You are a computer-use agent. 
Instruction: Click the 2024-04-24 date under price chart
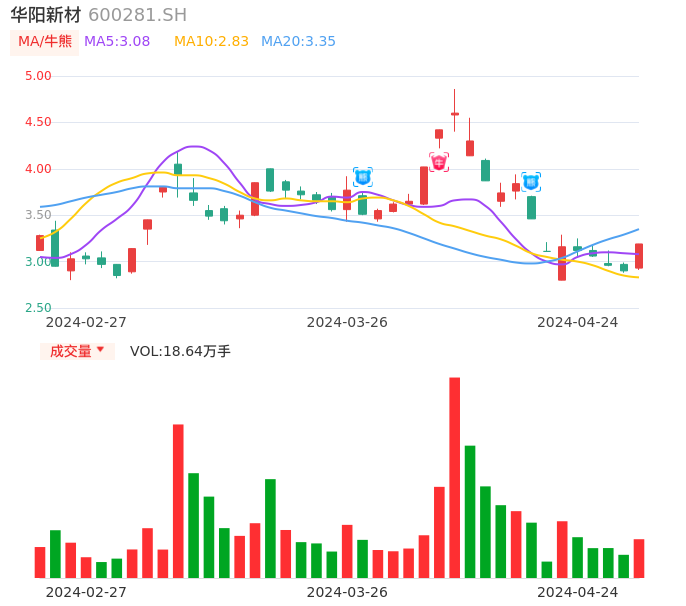coord(578,322)
